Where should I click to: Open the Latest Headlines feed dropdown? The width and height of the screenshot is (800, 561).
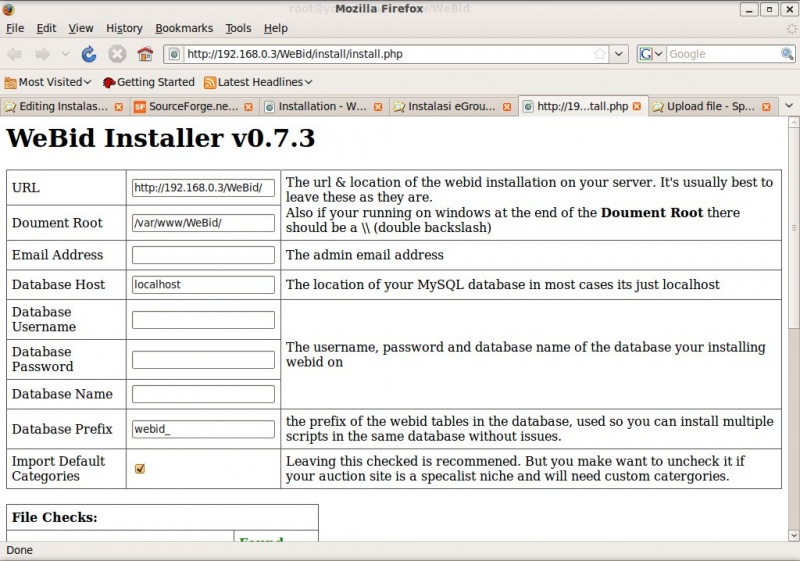point(258,82)
